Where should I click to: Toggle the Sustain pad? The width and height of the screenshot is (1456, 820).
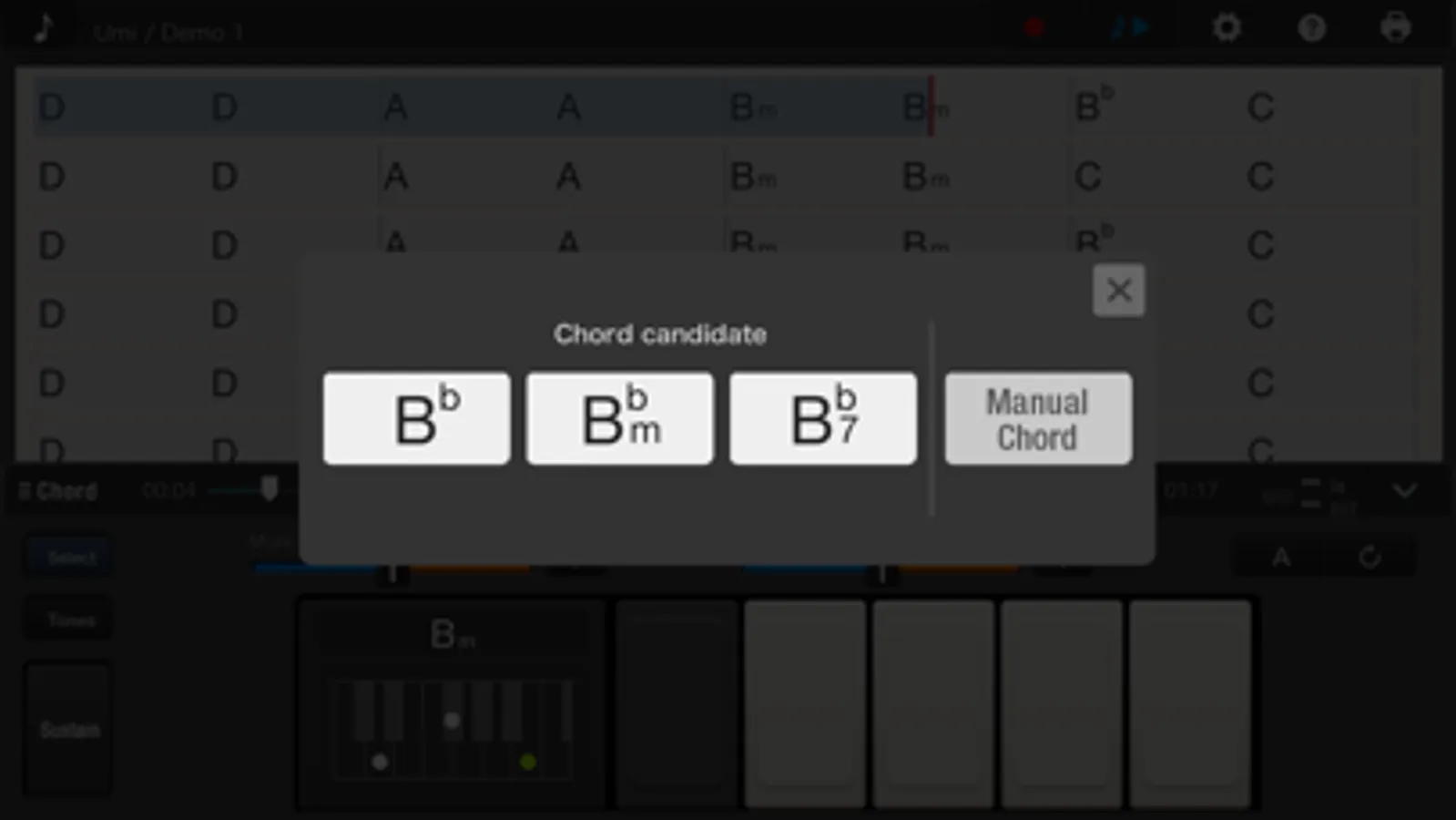pos(68,729)
